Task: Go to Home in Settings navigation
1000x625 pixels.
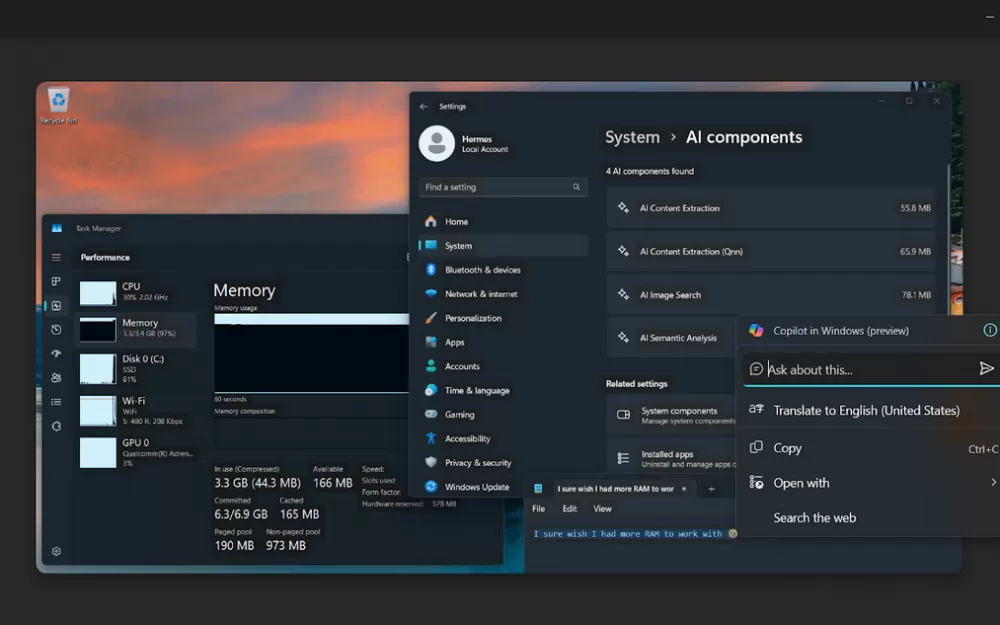Action: pos(503,221)
